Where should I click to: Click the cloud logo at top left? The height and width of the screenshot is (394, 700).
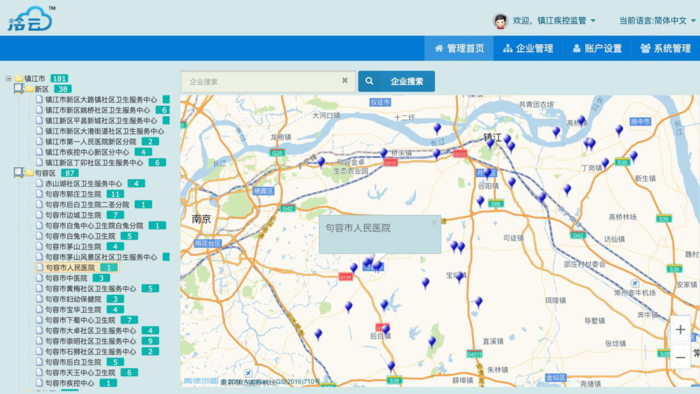point(30,19)
